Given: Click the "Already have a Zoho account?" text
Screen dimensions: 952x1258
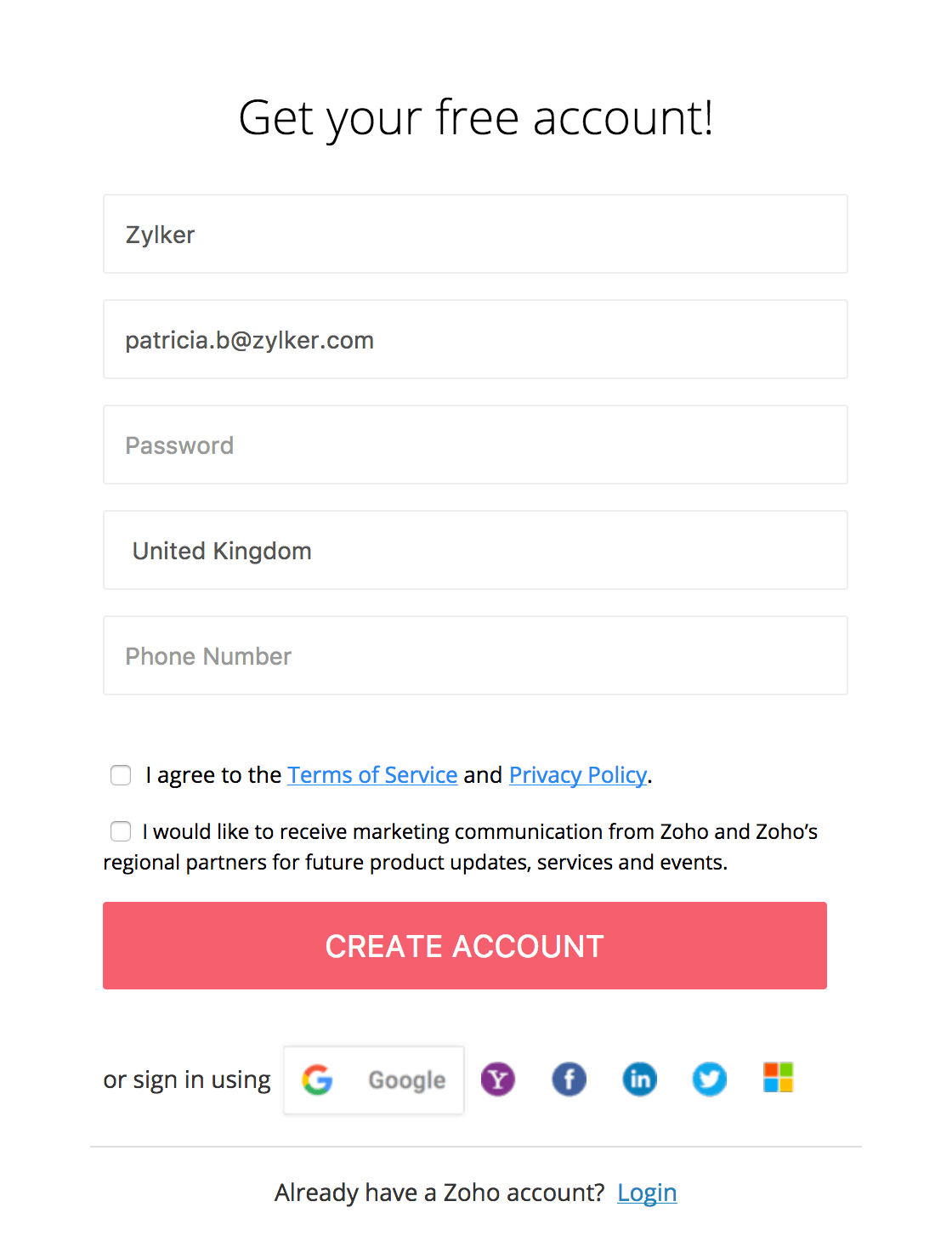Looking at the screenshot, I should tap(439, 1193).
